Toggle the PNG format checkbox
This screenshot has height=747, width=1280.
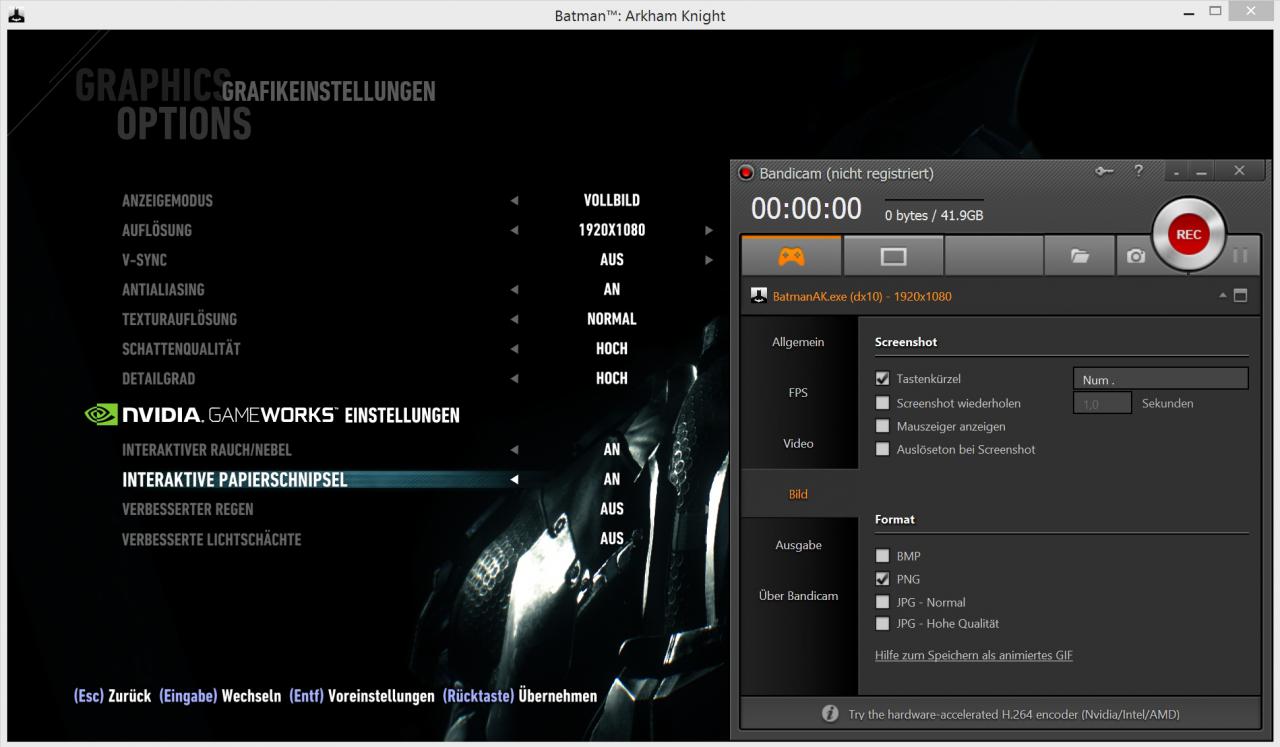[x=882, y=579]
